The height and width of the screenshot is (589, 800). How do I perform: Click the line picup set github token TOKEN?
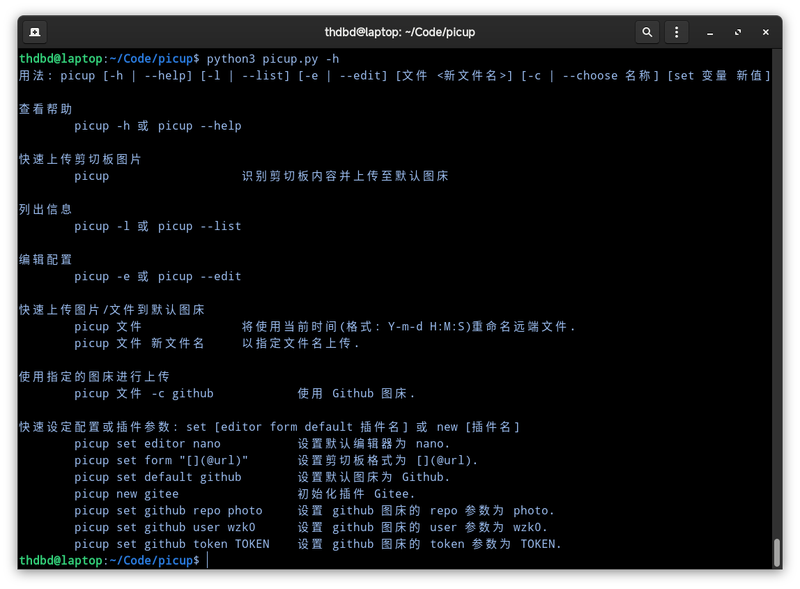pyautogui.click(x=172, y=544)
